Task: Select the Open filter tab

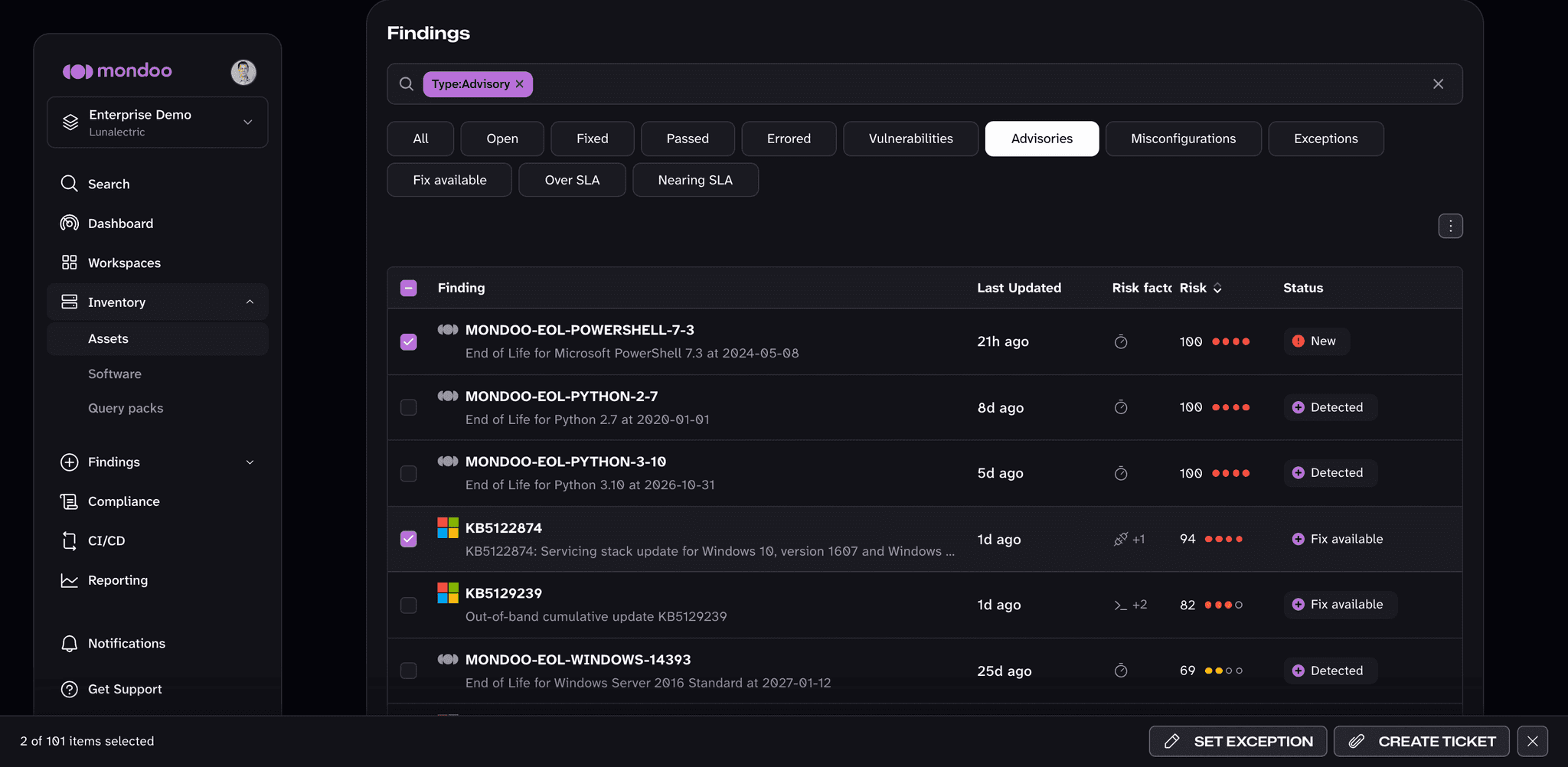Action: [502, 139]
